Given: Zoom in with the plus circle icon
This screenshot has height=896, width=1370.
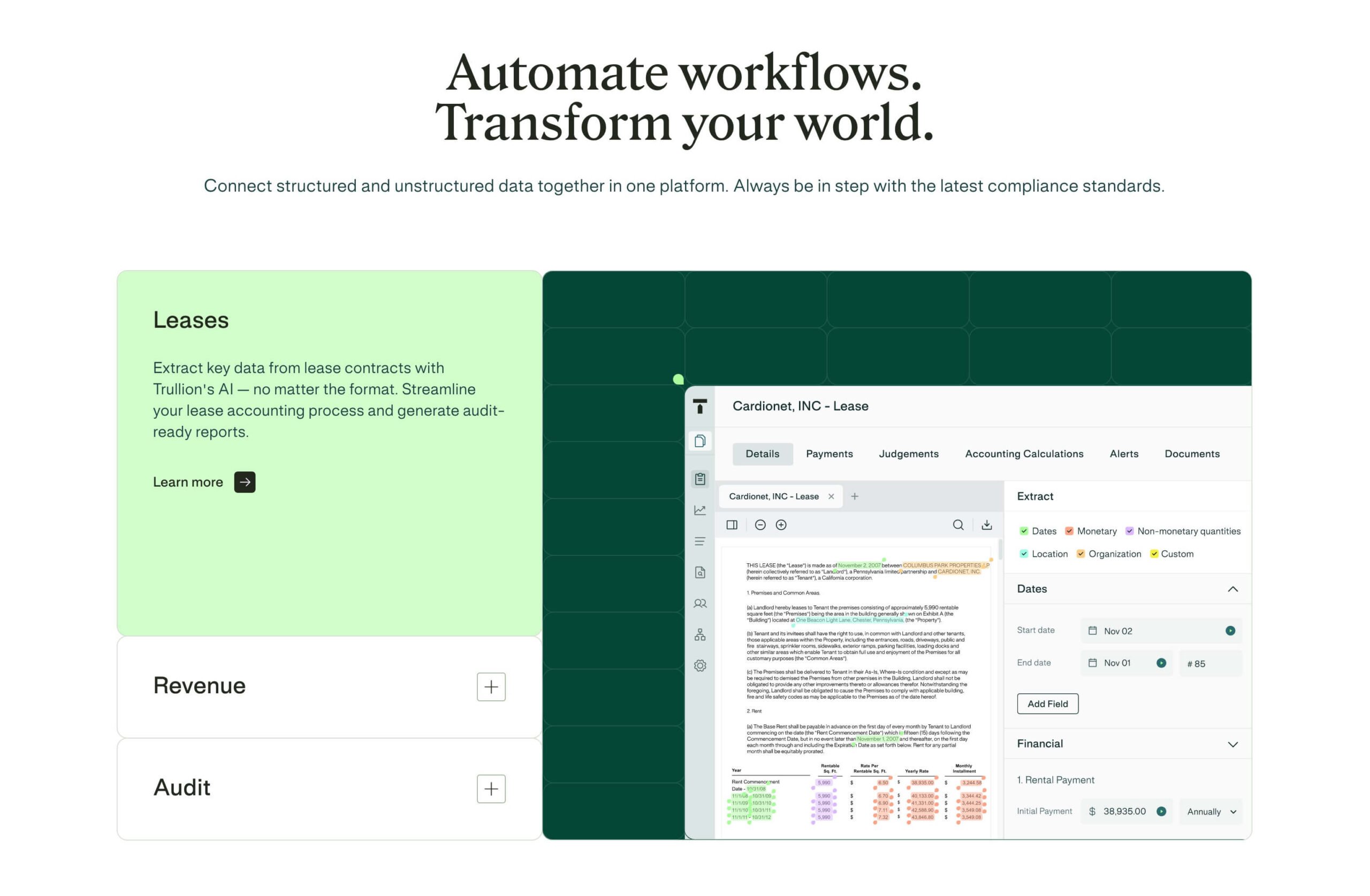Looking at the screenshot, I should [x=781, y=525].
